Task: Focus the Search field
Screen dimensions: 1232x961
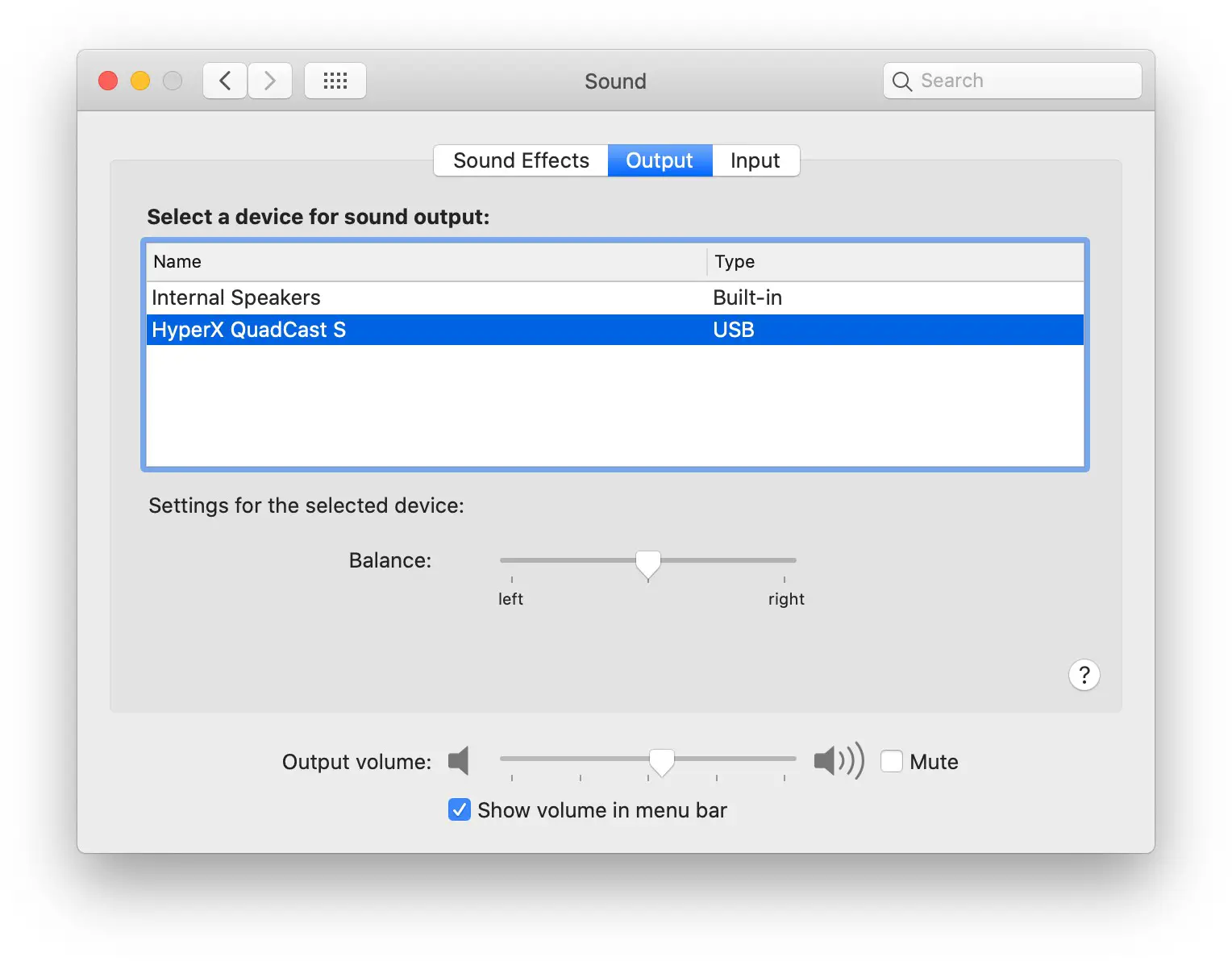Action: 1024,81
